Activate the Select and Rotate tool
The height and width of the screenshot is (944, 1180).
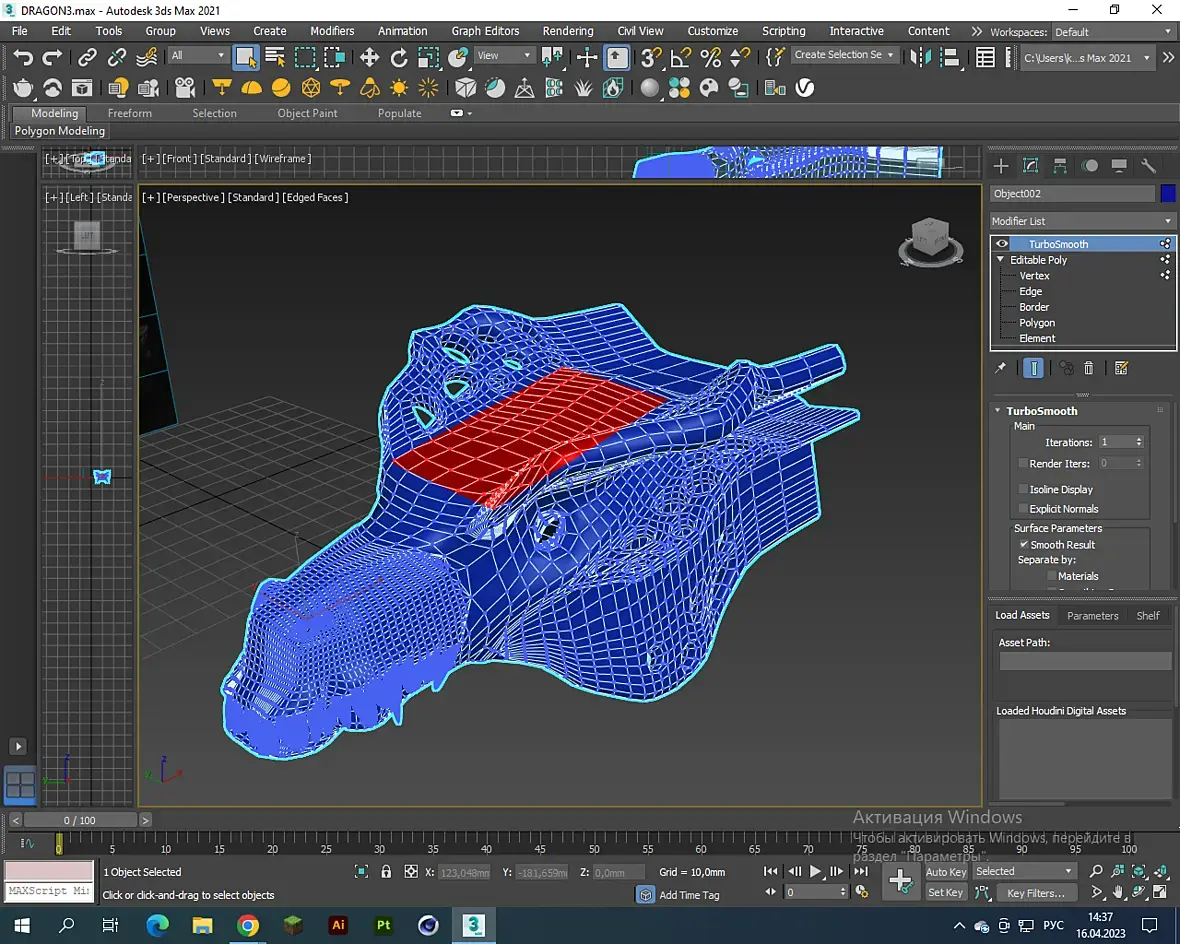point(399,57)
